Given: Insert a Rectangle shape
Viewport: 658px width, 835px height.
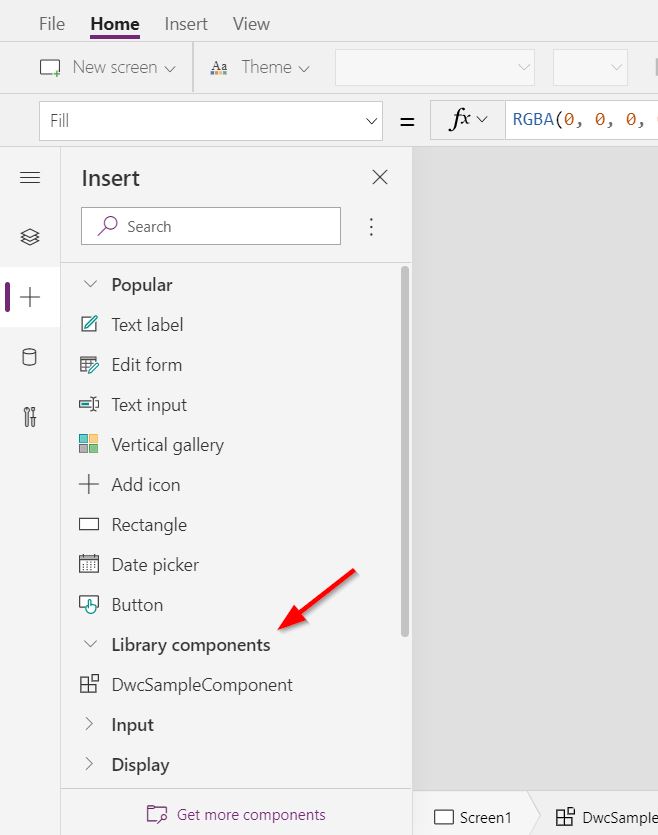Looking at the screenshot, I should tap(149, 525).
